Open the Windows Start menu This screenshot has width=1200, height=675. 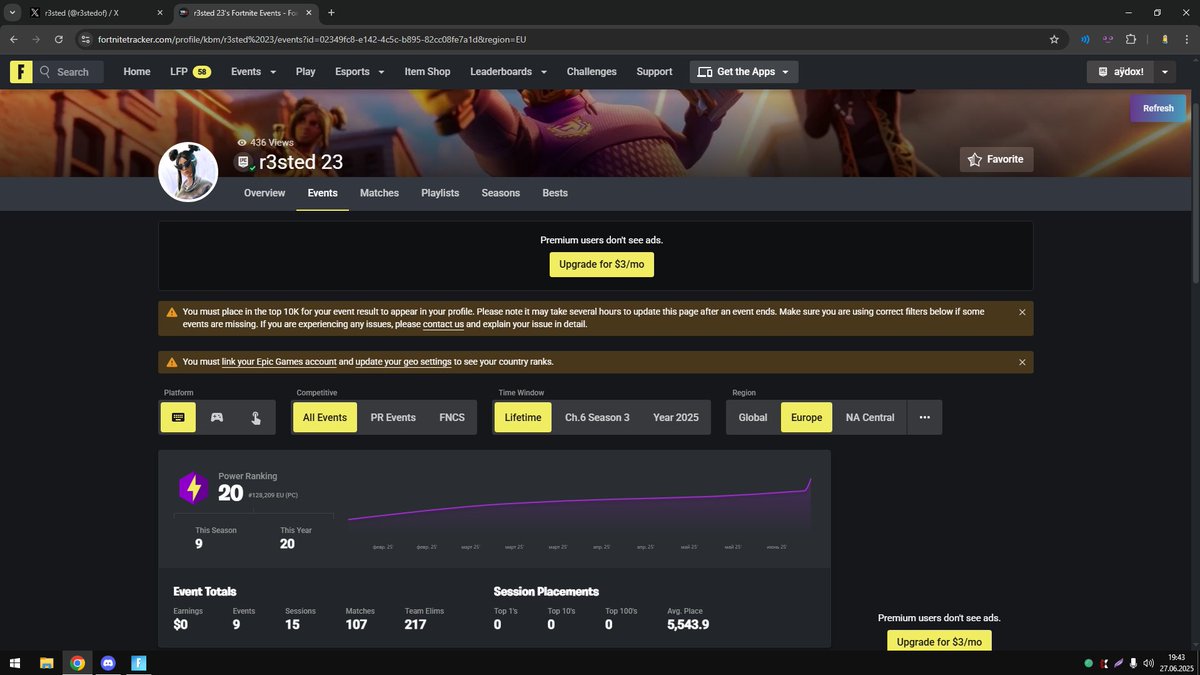pyautogui.click(x=15, y=663)
